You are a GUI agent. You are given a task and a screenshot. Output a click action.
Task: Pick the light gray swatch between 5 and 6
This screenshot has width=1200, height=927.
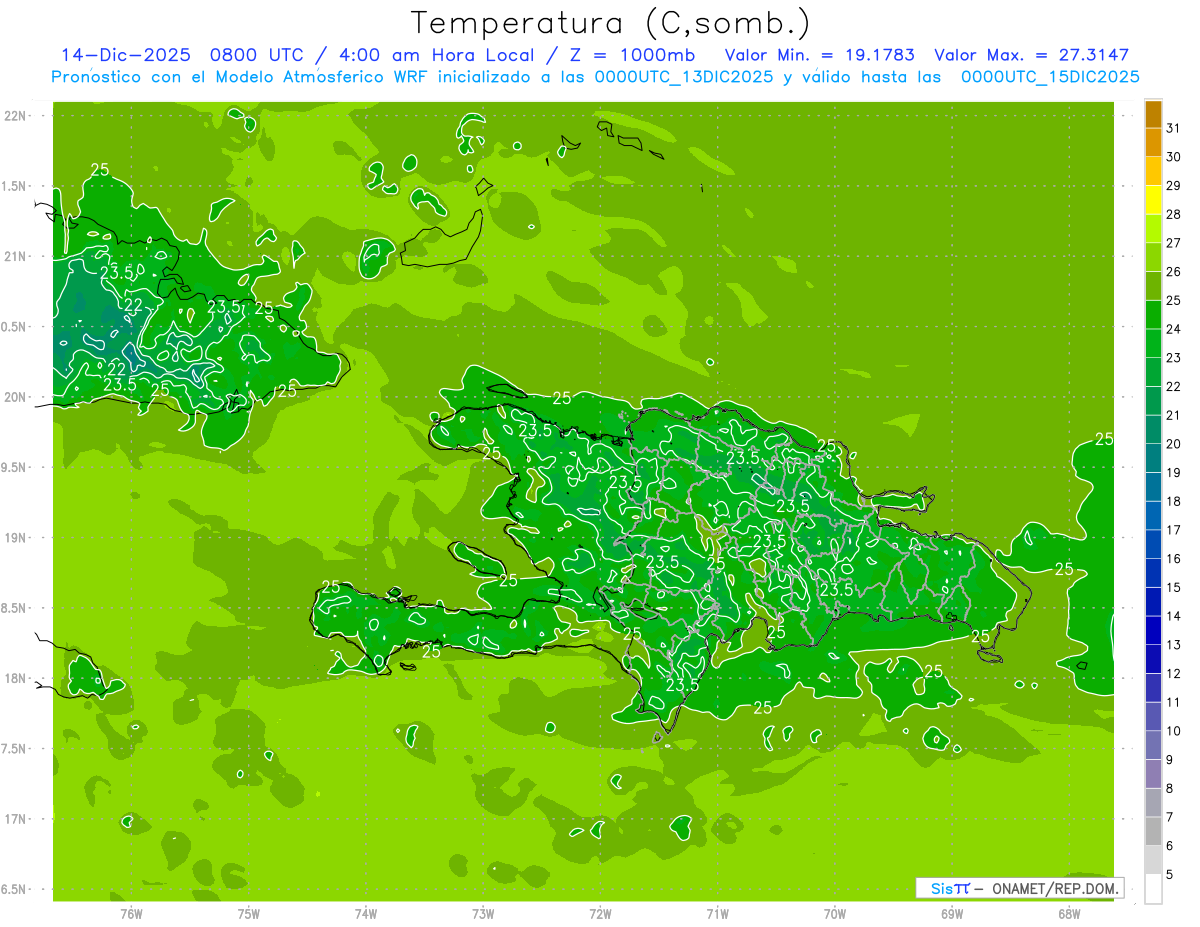(1153, 860)
